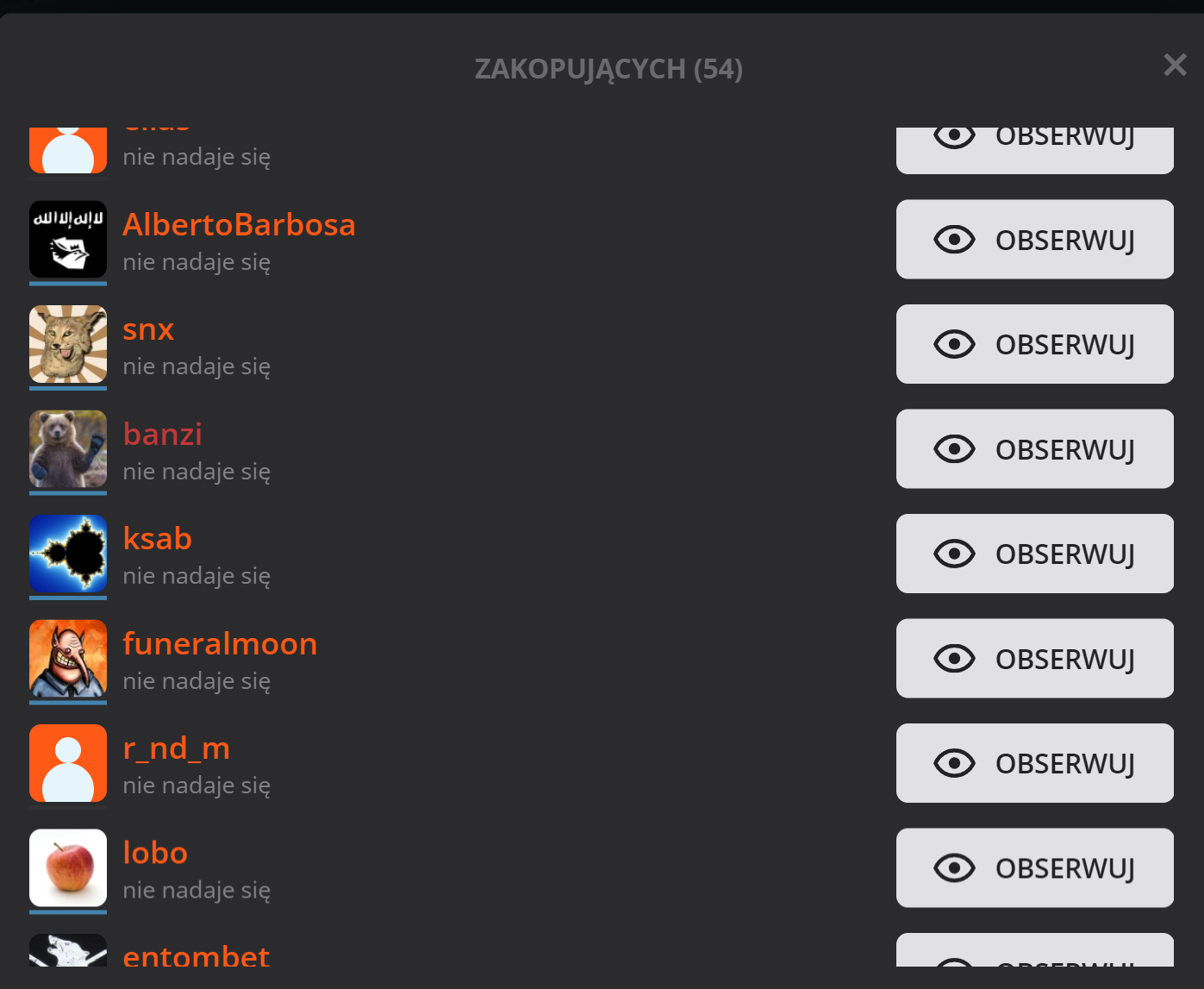The width and height of the screenshot is (1204, 989).
Task: Click r_nd_m's default orange avatar
Action: click(68, 763)
